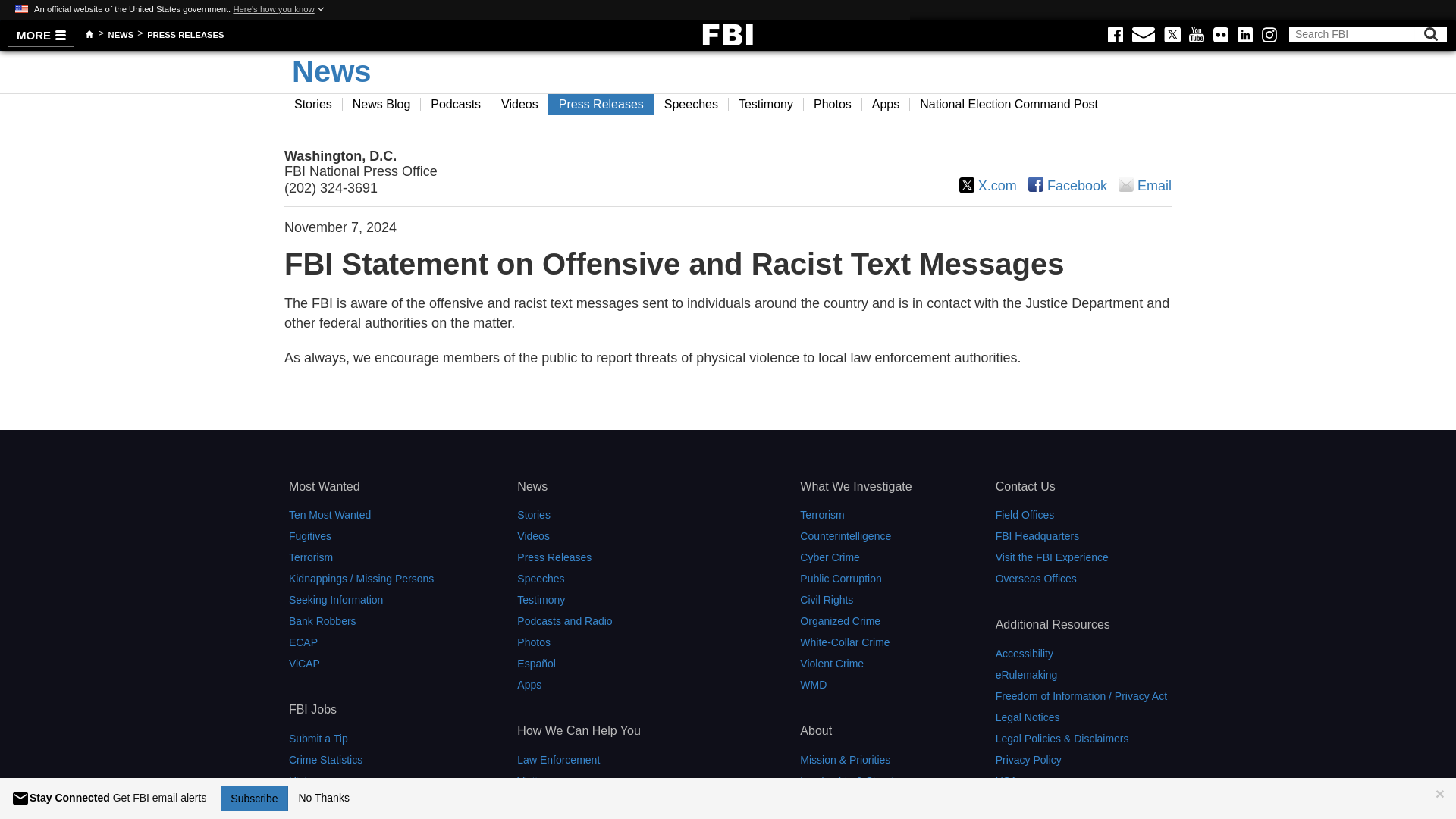Image resolution: width=1456 pixels, height=819 pixels.
Task: Click the FBI Flickr icon
Action: (1220, 35)
